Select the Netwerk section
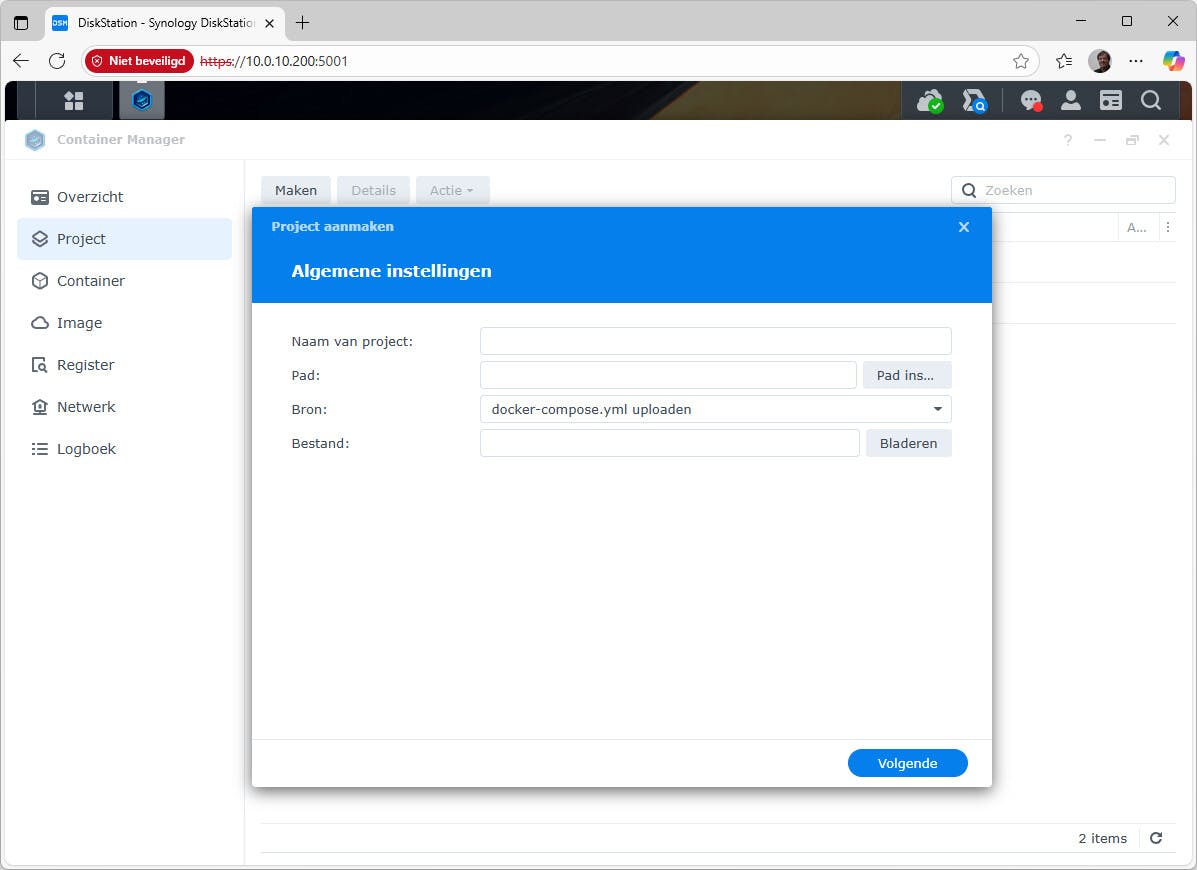 pos(87,407)
